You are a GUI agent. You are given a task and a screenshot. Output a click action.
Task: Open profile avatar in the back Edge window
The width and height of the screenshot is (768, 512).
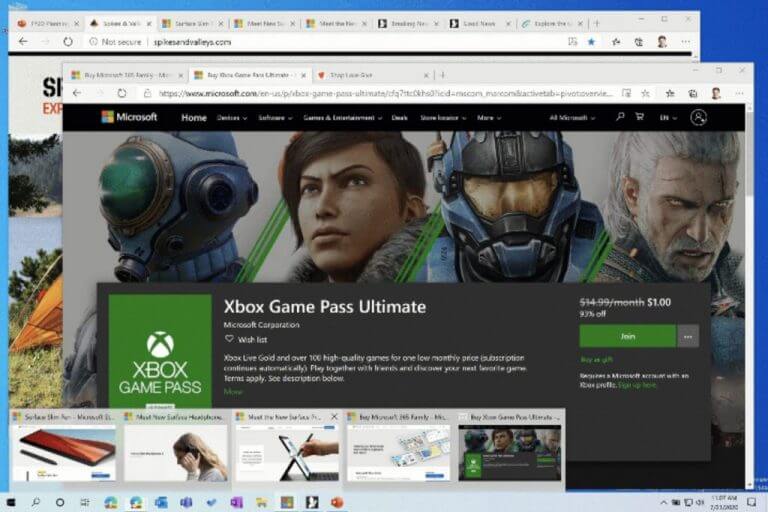tap(662, 42)
